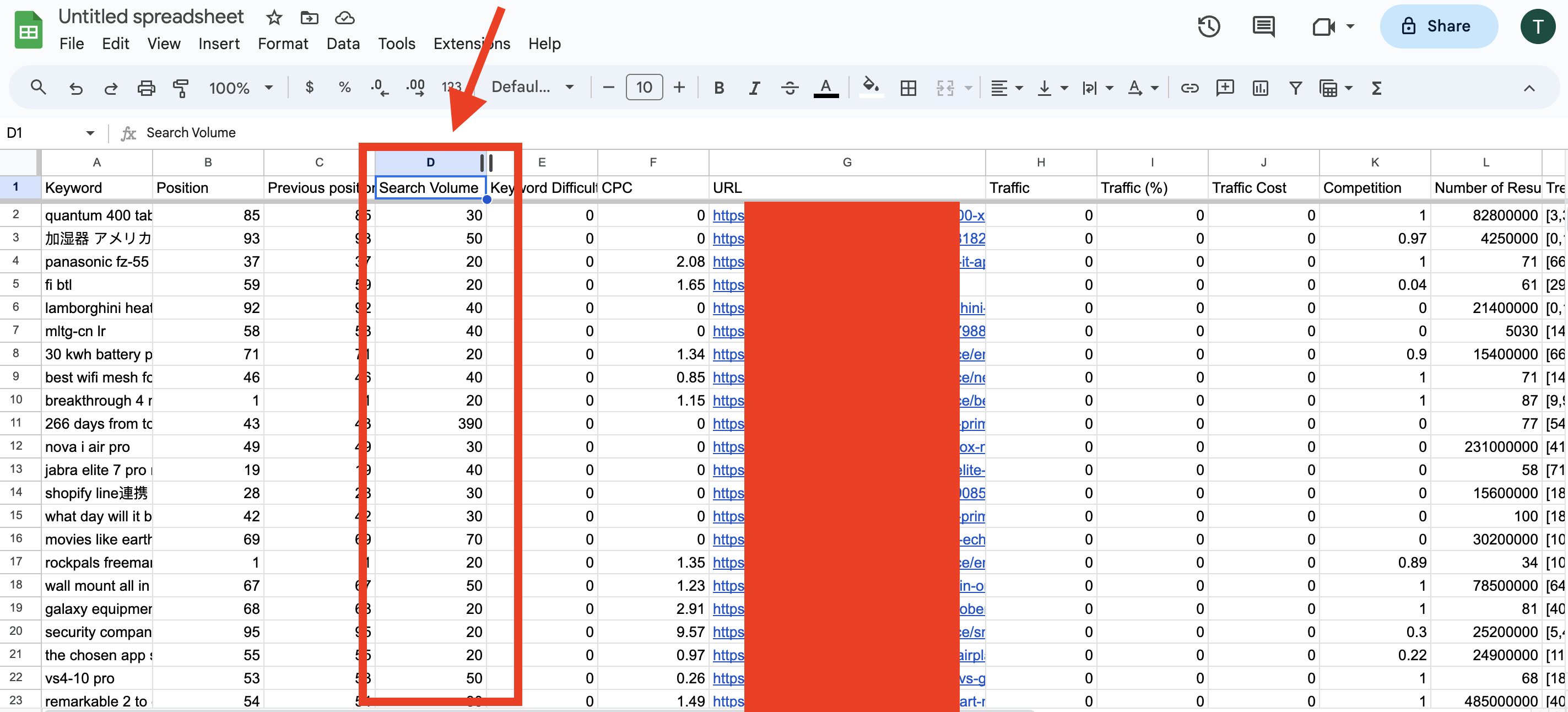The width and height of the screenshot is (1568, 712).
Task: Open the Default font dropdown
Action: [533, 87]
